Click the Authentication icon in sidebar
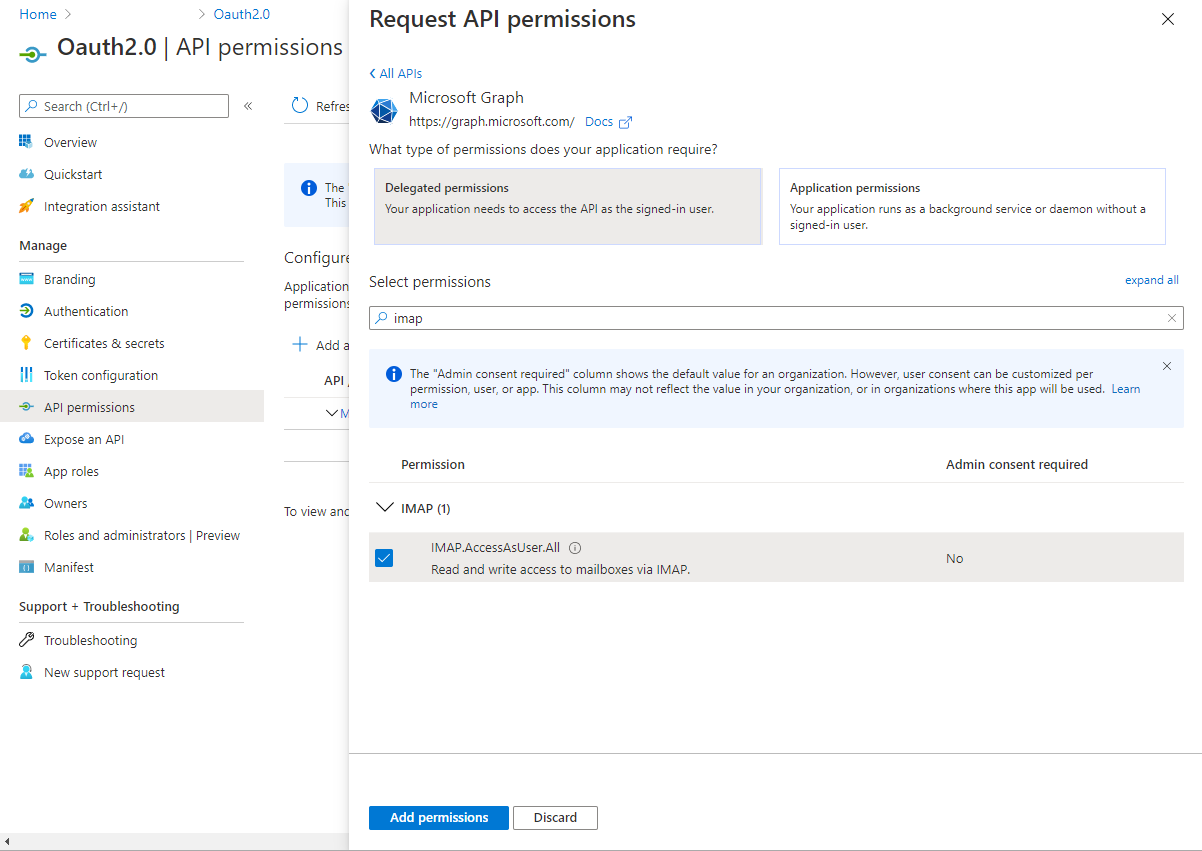Screen dimensions: 1202x851 tap(26, 311)
